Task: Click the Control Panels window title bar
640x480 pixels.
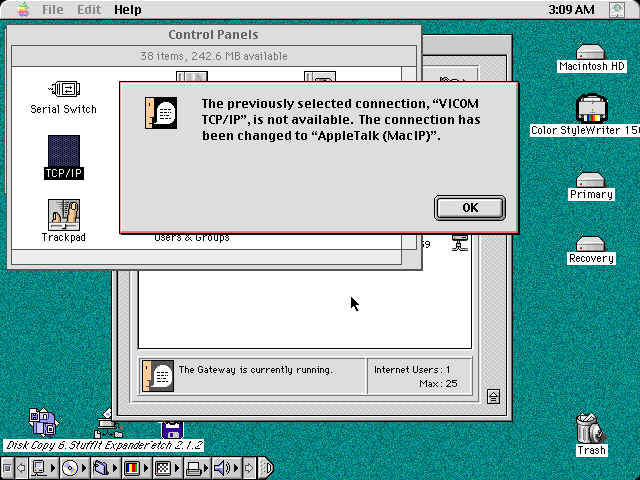Action: click(x=214, y=35)
